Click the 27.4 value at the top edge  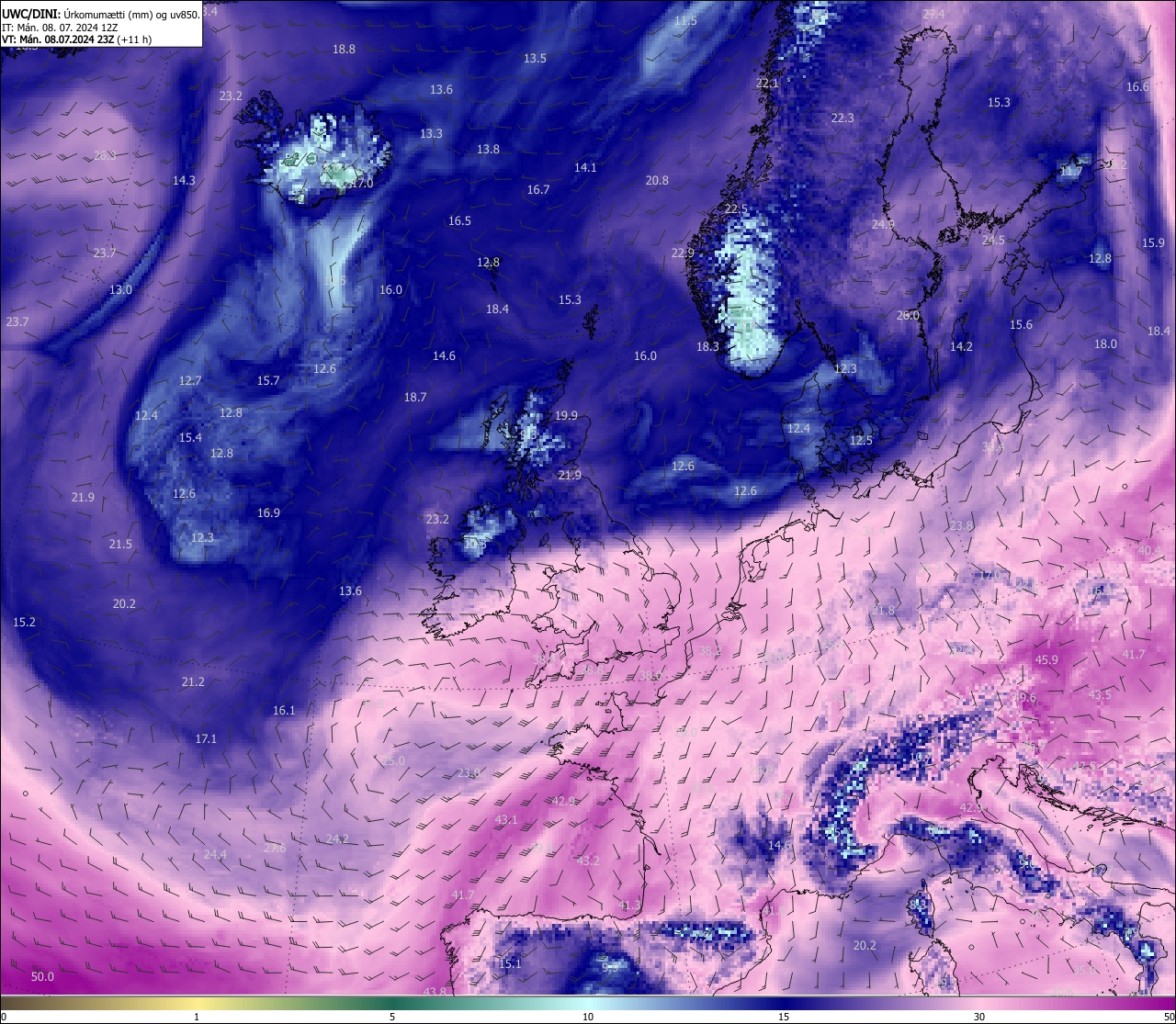click(x=933, y=14)
